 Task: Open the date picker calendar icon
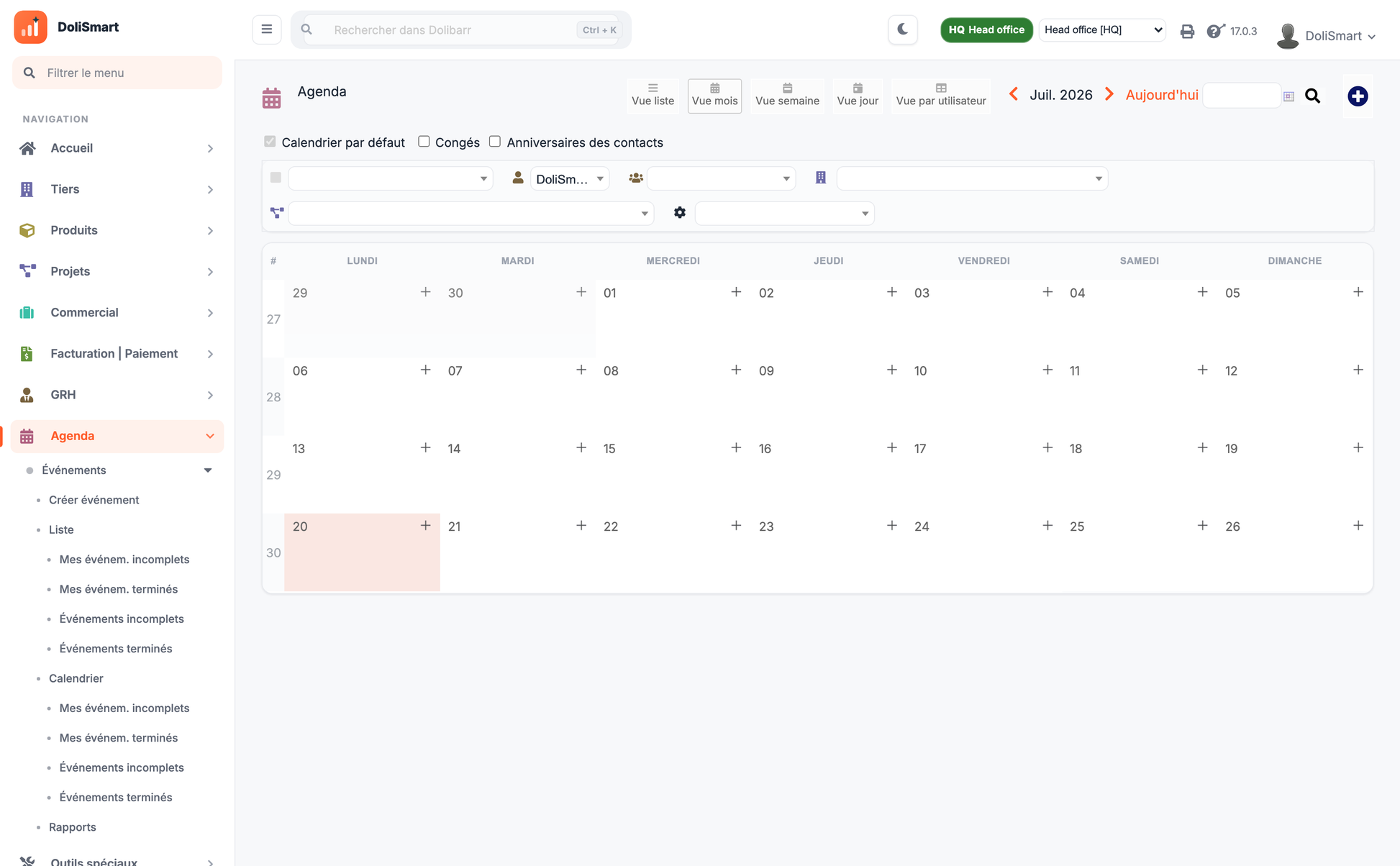click(x=1288, y=96)
